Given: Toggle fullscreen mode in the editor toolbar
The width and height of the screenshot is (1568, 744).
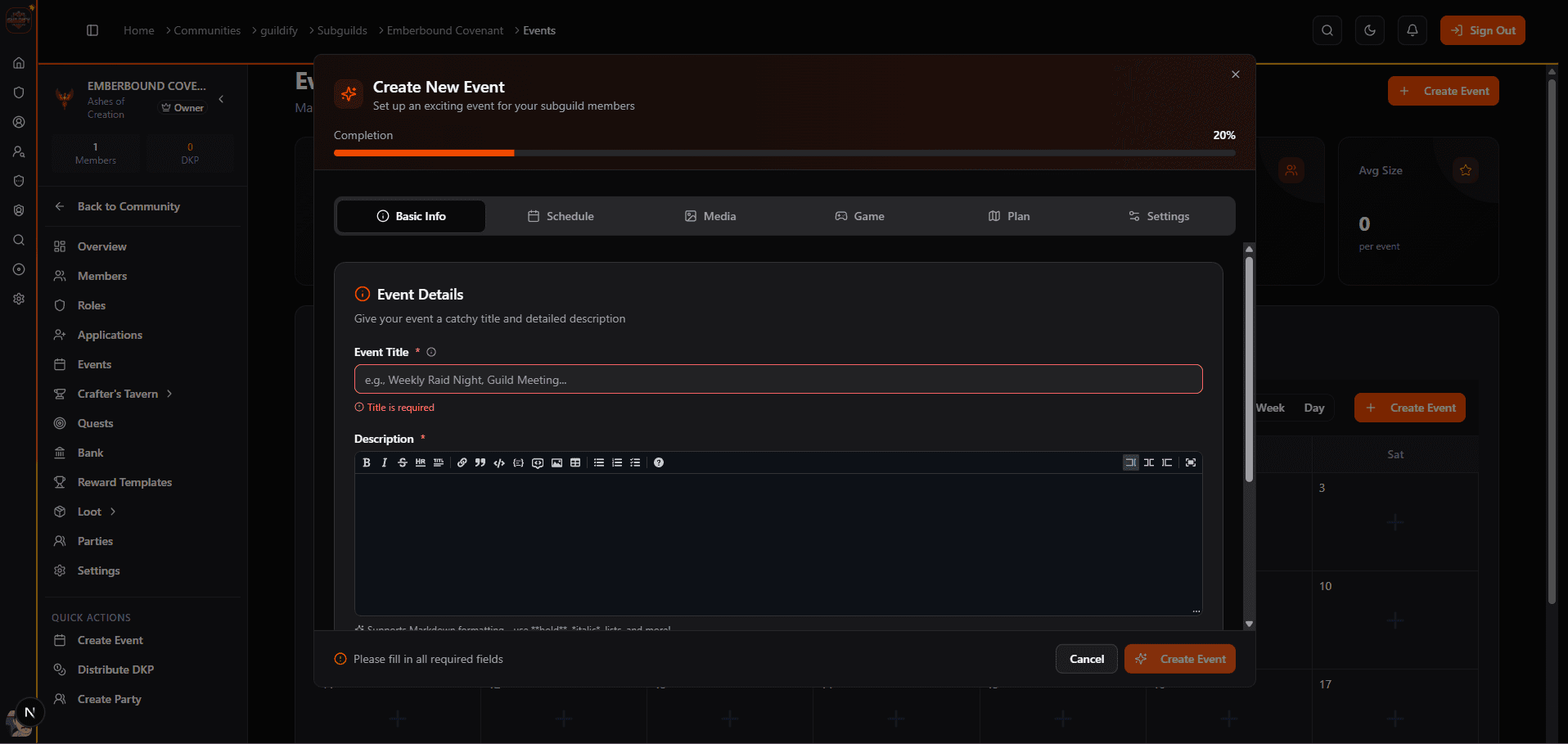Looking at the screenshot, I should point(1191,462).
